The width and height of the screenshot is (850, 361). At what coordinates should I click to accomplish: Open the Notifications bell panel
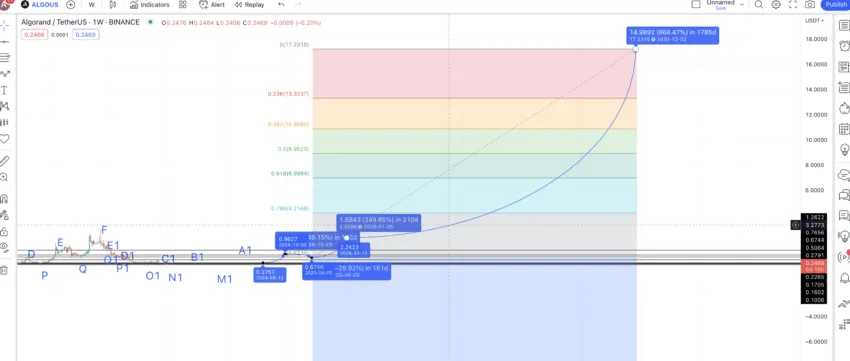[844, 278]
